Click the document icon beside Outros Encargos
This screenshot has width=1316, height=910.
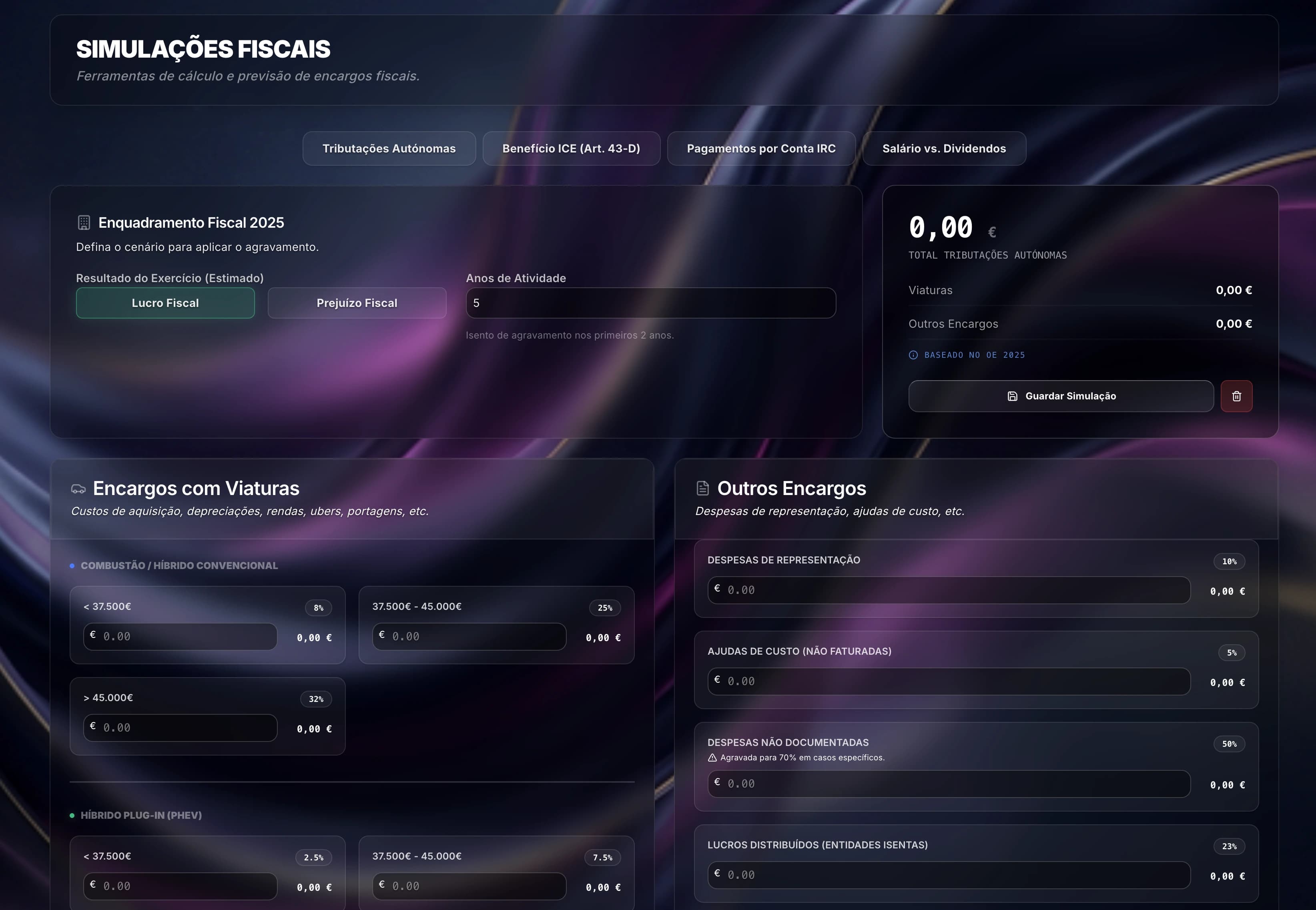(x=702, y=488)
